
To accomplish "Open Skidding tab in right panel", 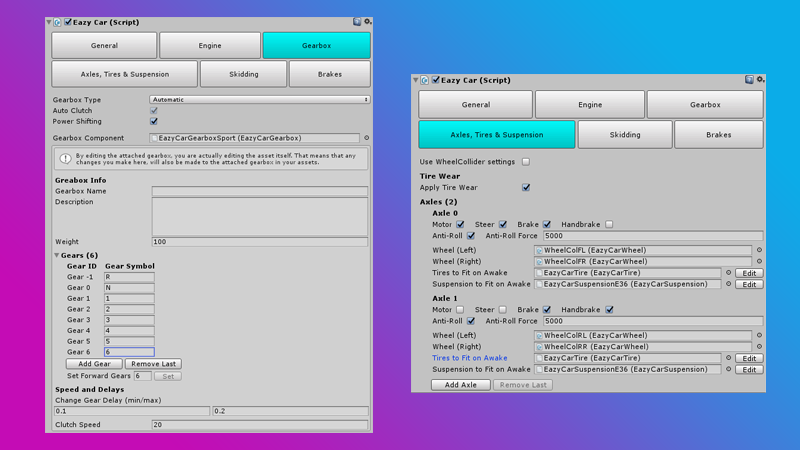I will click(x=624, y=135).
